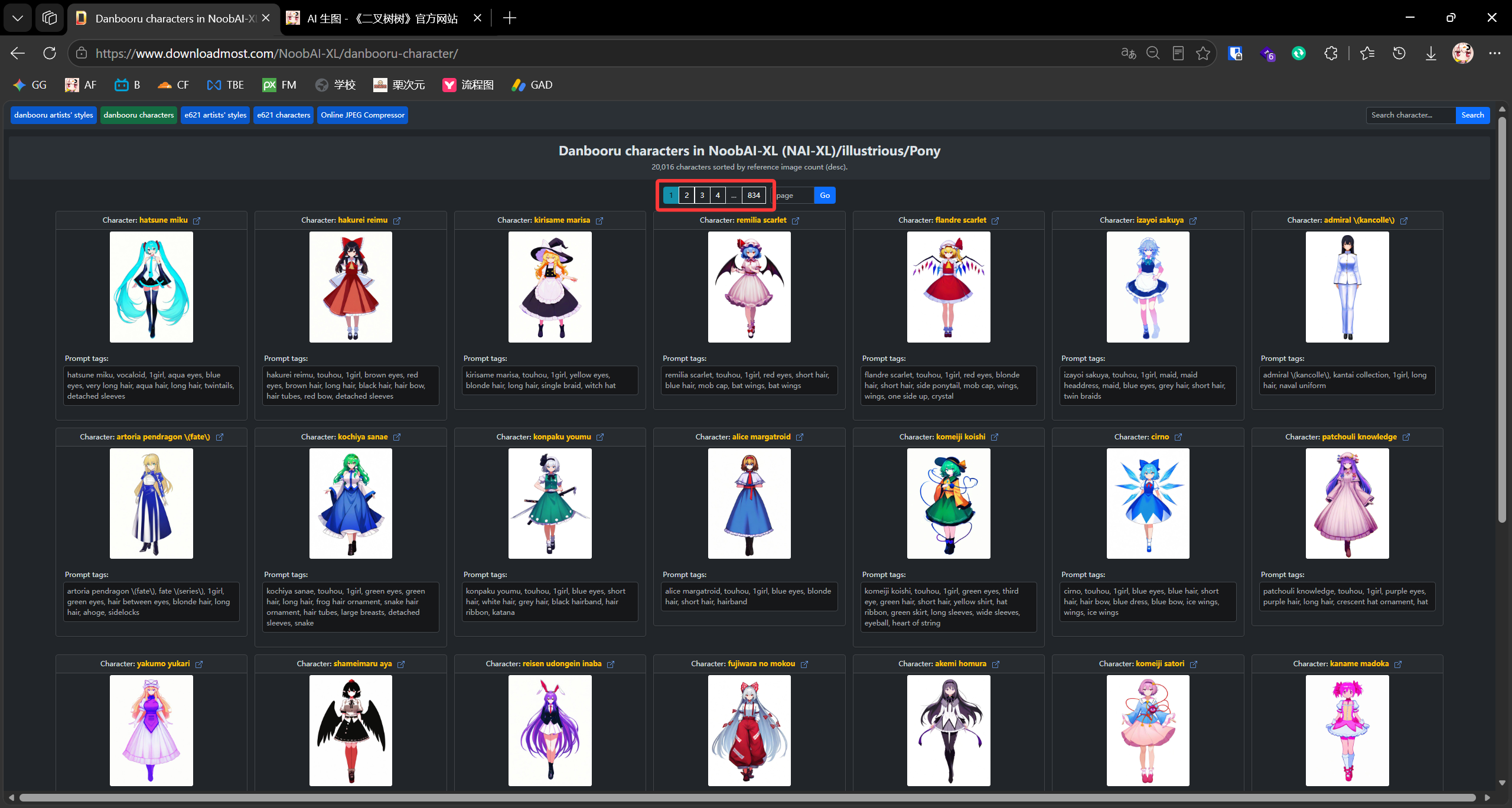The height and width of the screenshot is (808, 1512).
Task: Click the admiral (kancolle) thumbnail image
Action: [x=1347, y=287]
